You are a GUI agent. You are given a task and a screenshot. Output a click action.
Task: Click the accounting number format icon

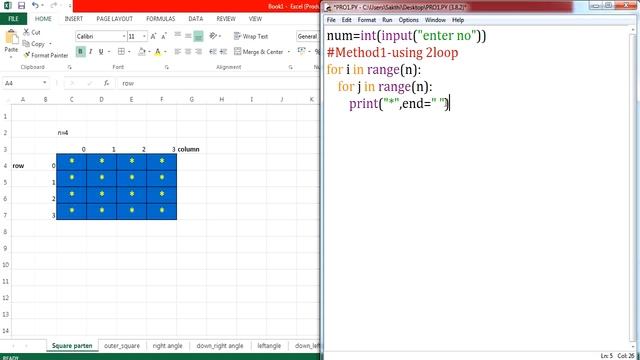[x=302, y=51]
